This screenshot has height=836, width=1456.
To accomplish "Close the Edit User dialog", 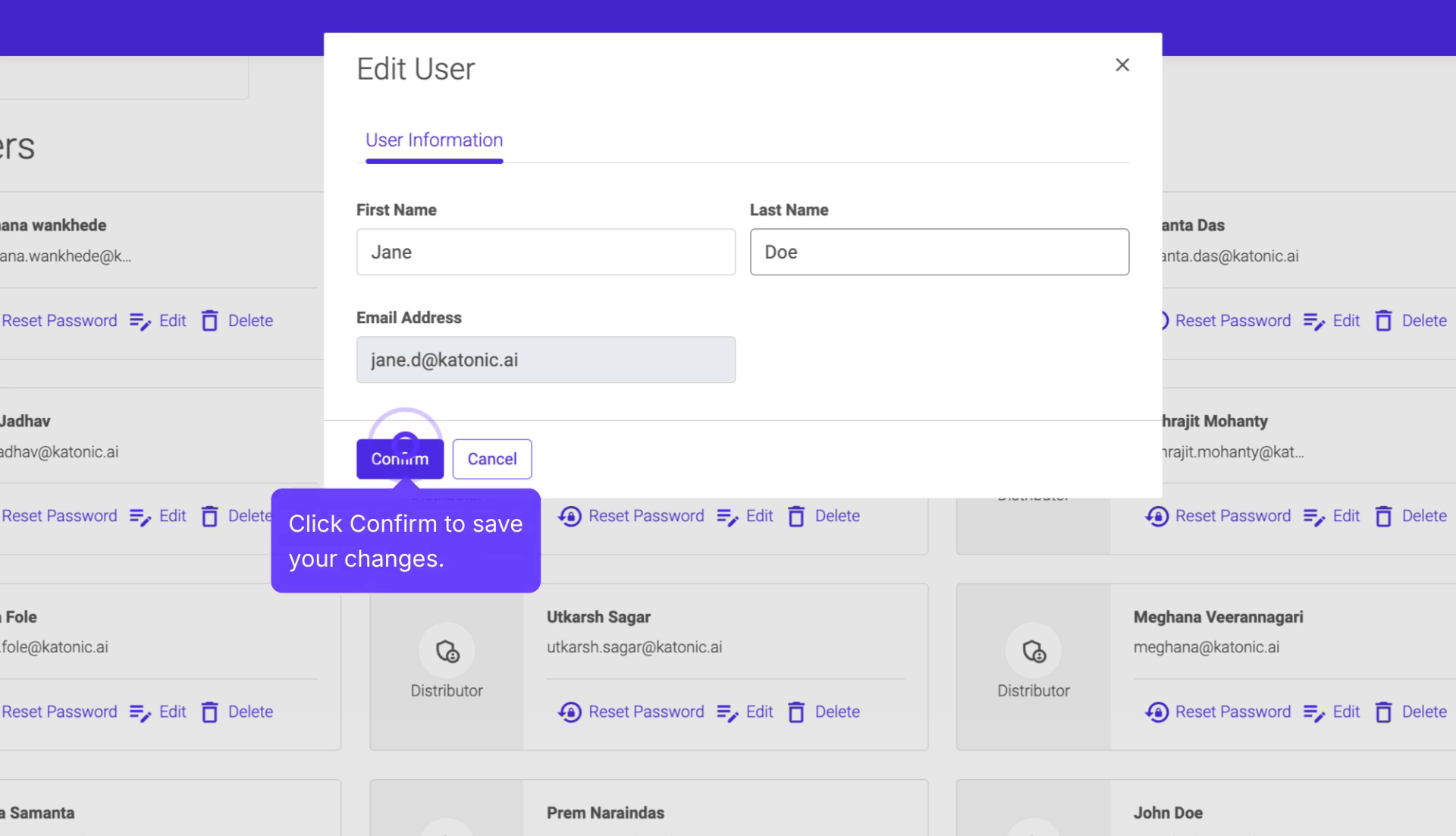I will coord(1122,64).
